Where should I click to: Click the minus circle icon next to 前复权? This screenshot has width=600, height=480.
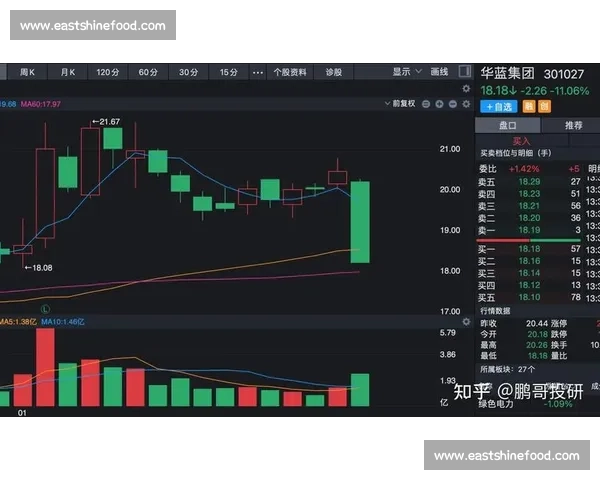click(426, 104)
